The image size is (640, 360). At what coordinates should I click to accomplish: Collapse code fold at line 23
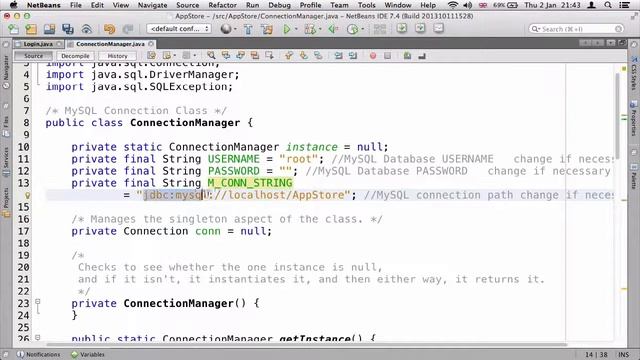(38, 302)
